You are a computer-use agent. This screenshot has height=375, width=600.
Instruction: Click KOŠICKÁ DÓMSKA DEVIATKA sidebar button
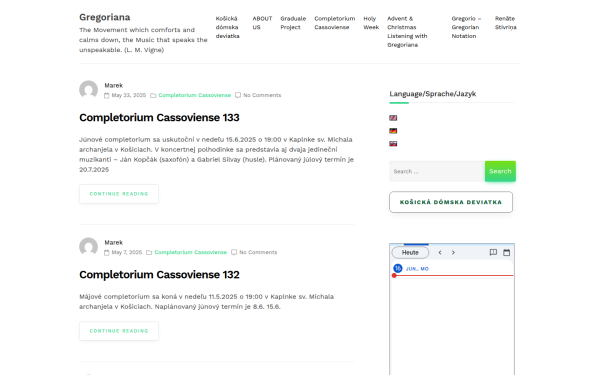451,202
